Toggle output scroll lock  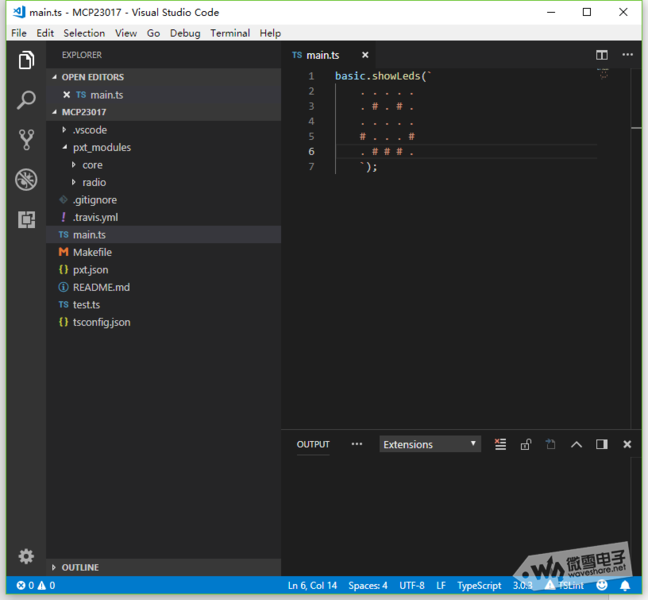pyautogui.click(x=526, y=444)
